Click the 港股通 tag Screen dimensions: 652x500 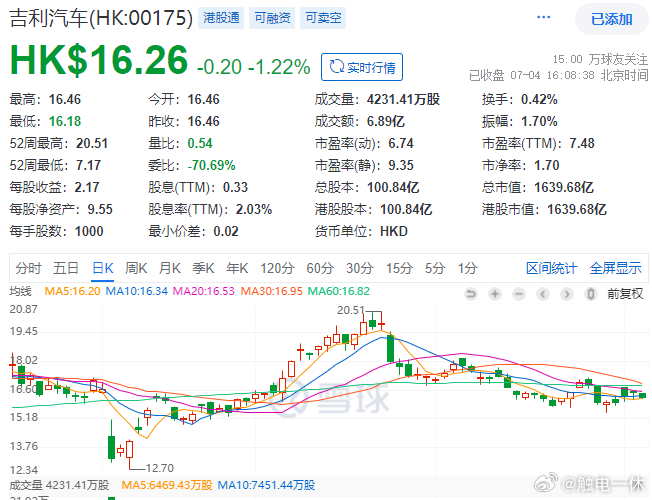(221, 18)
